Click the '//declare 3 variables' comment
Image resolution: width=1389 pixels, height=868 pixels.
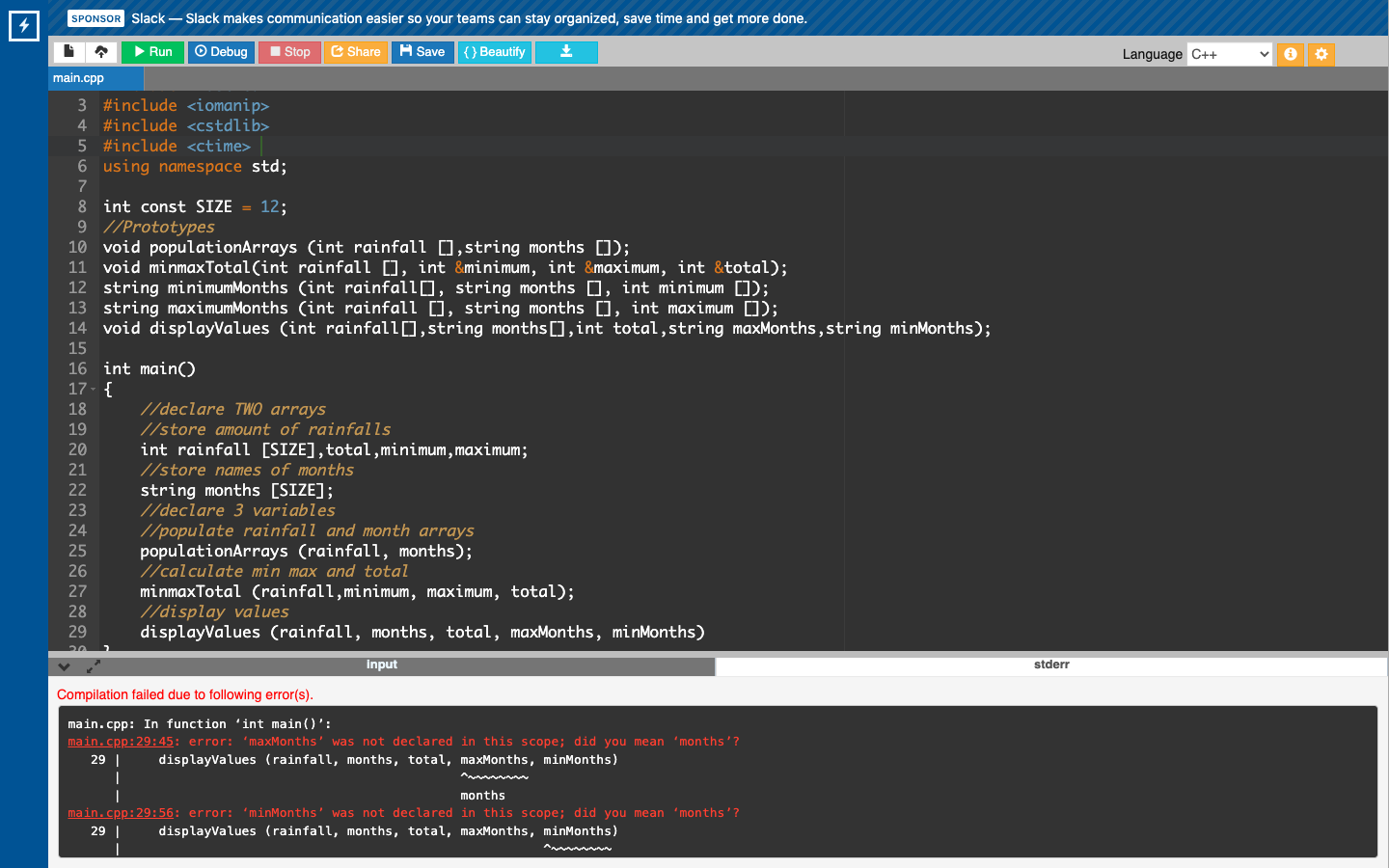point(237,510)
